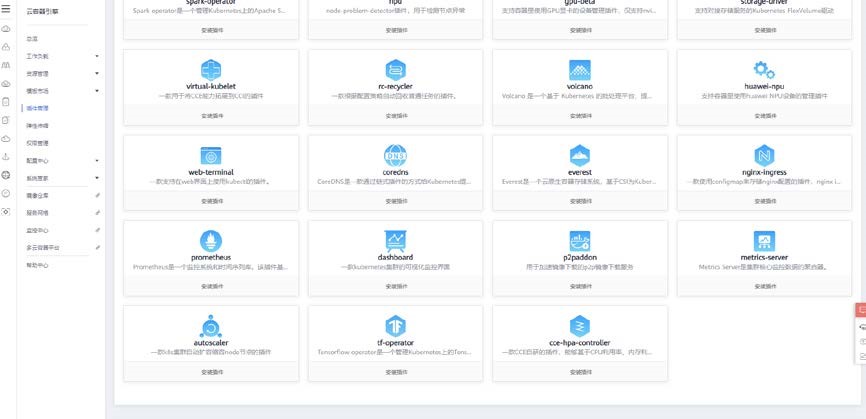Install the prometheus plugin
The height and width of the screenshot is (419, 866).
point(211,287)
